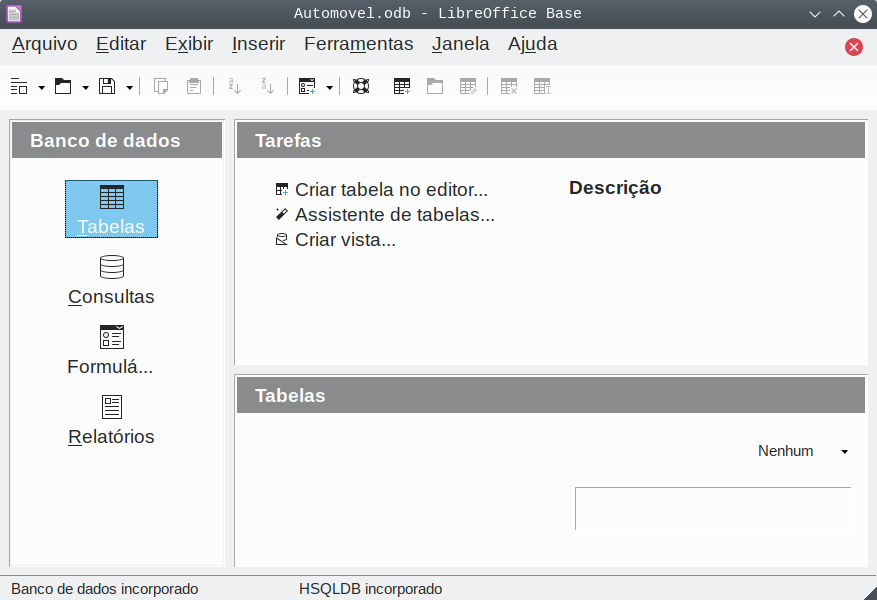Image resolution: width=877 pixels, height=600 pixels.
Task: Open the Ferramentas menu
Action: pyautogui.click(x=359, y=44)
